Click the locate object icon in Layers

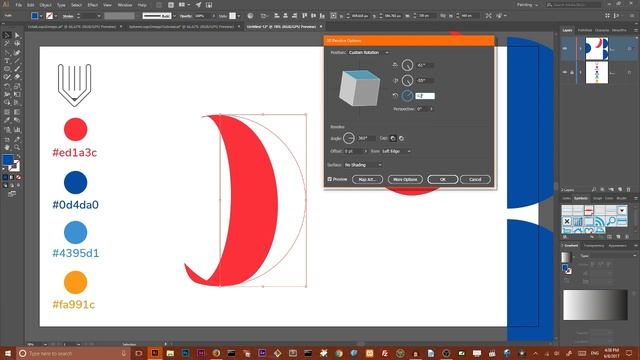click(594, 190)
